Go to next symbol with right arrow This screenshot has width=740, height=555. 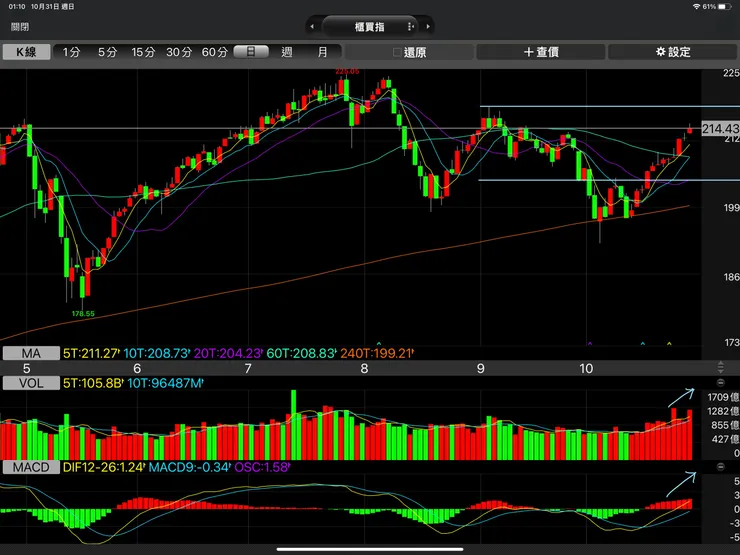[428, 26]
